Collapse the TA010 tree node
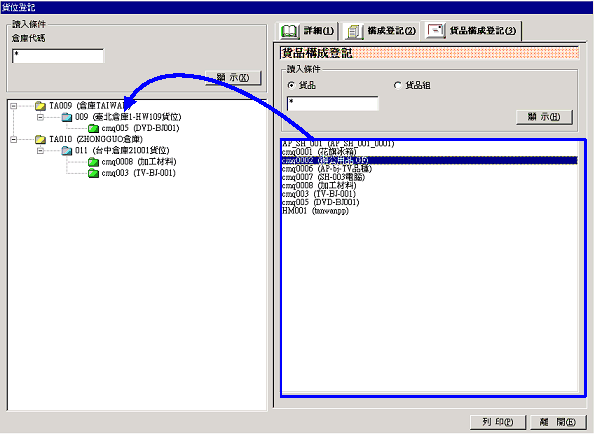This screenshot has height=434, width=595. [14, 140]
